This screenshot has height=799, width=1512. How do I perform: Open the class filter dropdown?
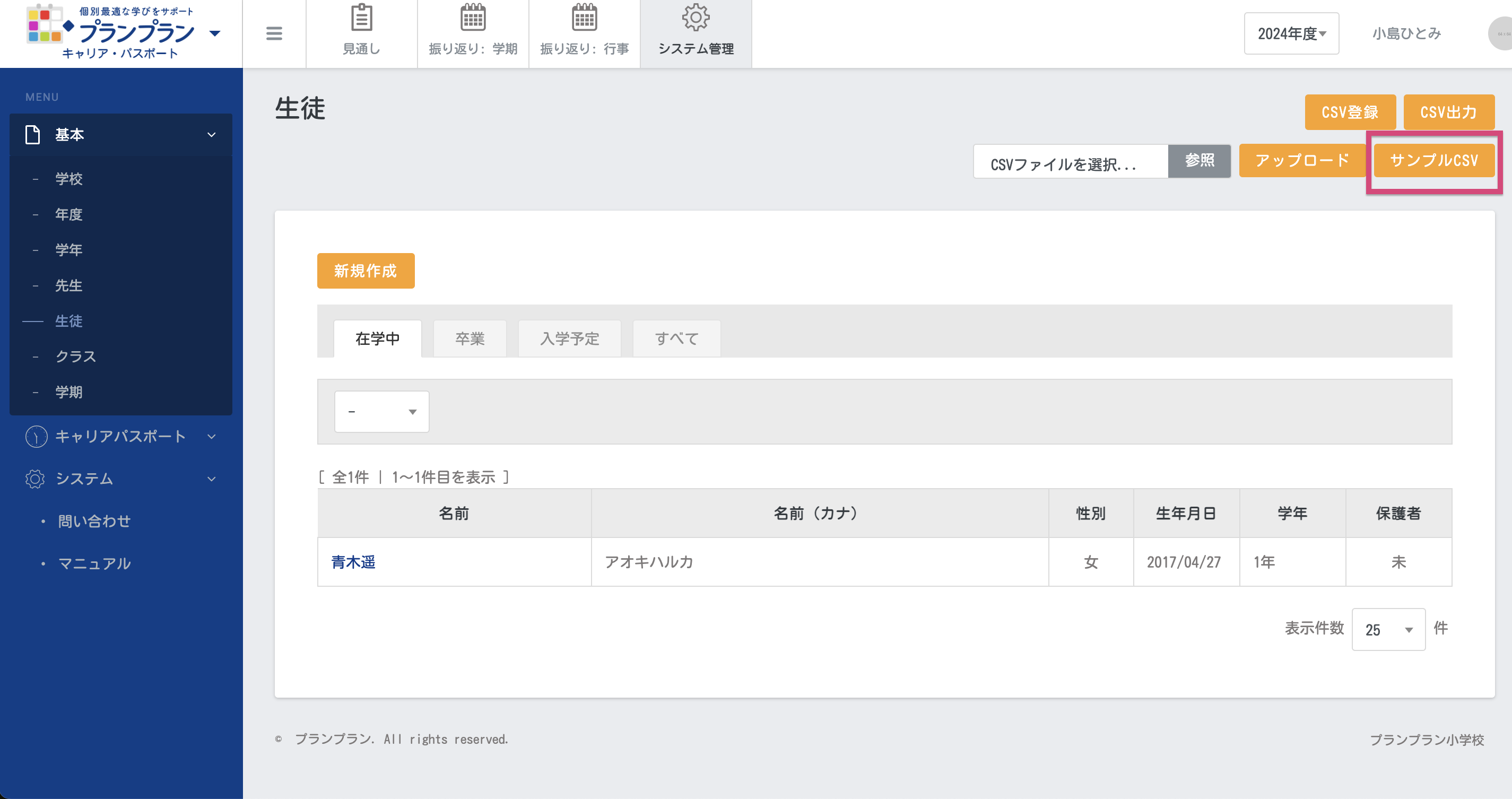pyautogui.click(x=381, y=412)
